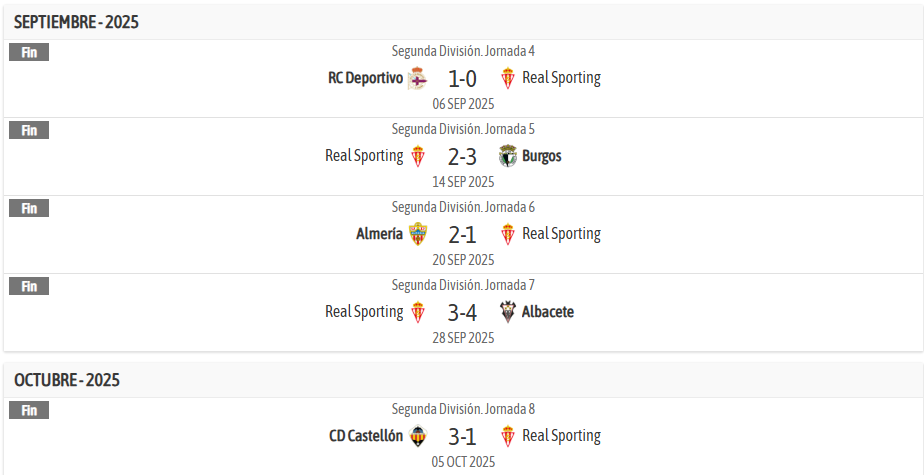
Task: Open CD Castellón team page
Action: point(366,436)
